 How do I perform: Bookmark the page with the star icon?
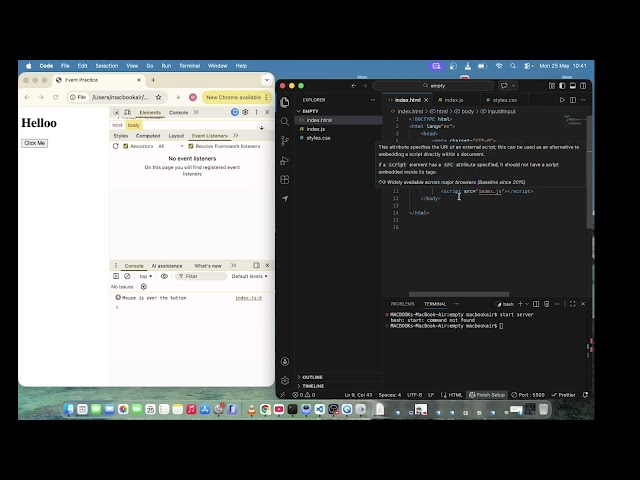pos(158,97)
